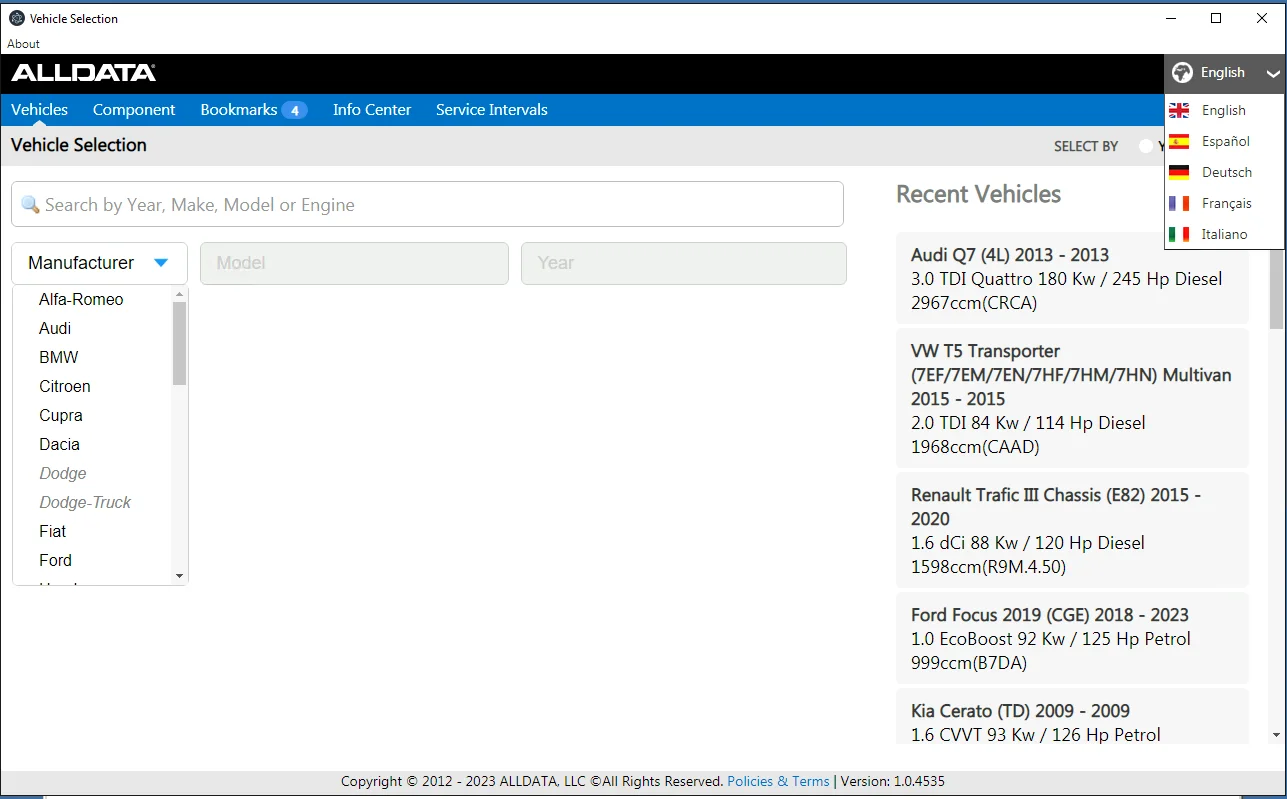The width and height of the screenshot is (1287, 799).
Task: Choose Ford in the manufacturer list
Action: pyautogui.click(x=56, y=560)
